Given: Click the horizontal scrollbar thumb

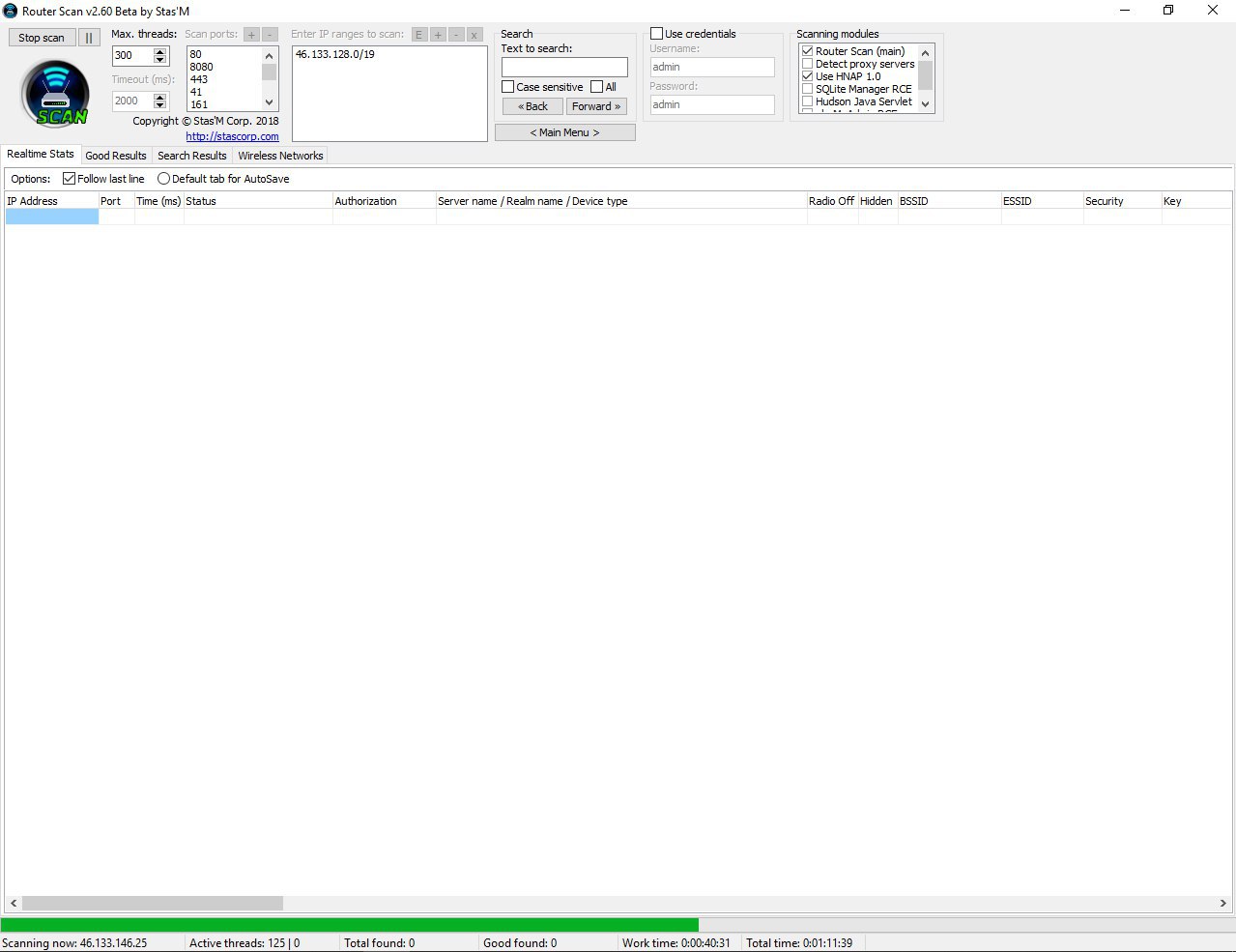Looking at the screenshot, I should (153, 903).
